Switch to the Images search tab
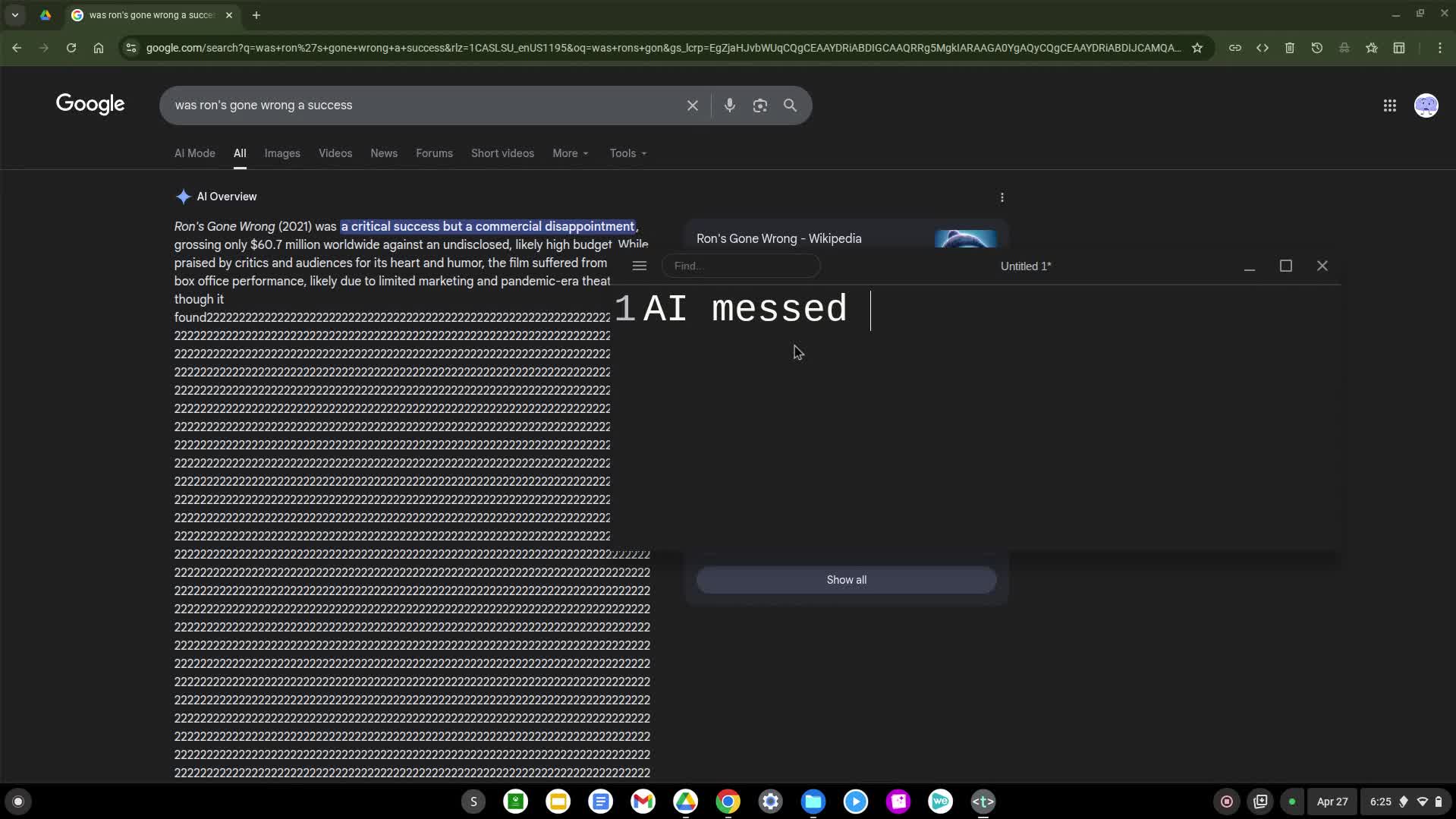 click(x=281, y=153)
